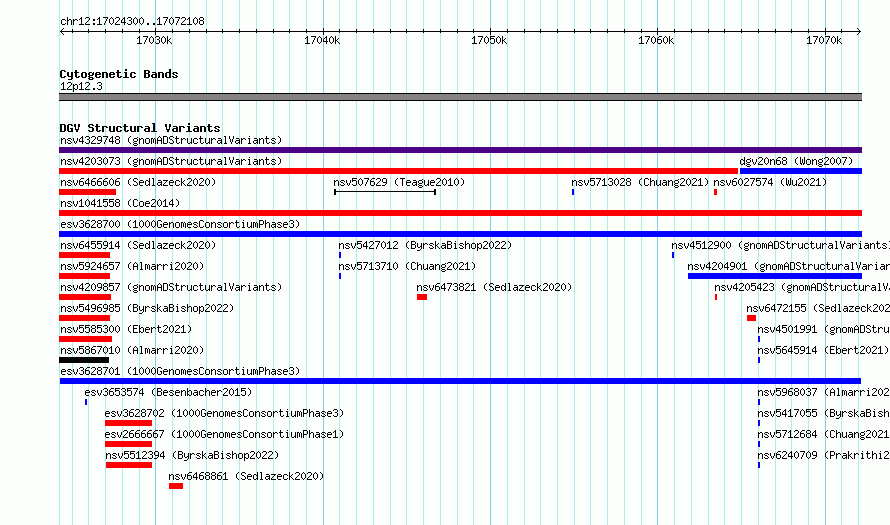890x525 pixels.
Task: Click the gray 12p12.3 cytogenetic band
Action: click(x=460, y=97)
